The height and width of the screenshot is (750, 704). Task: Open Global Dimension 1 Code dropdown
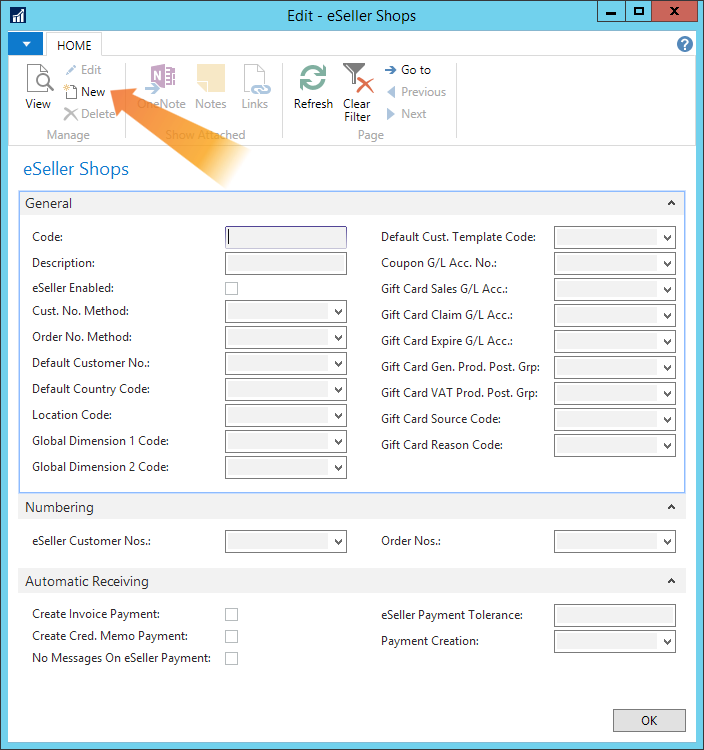click(339, 441)
